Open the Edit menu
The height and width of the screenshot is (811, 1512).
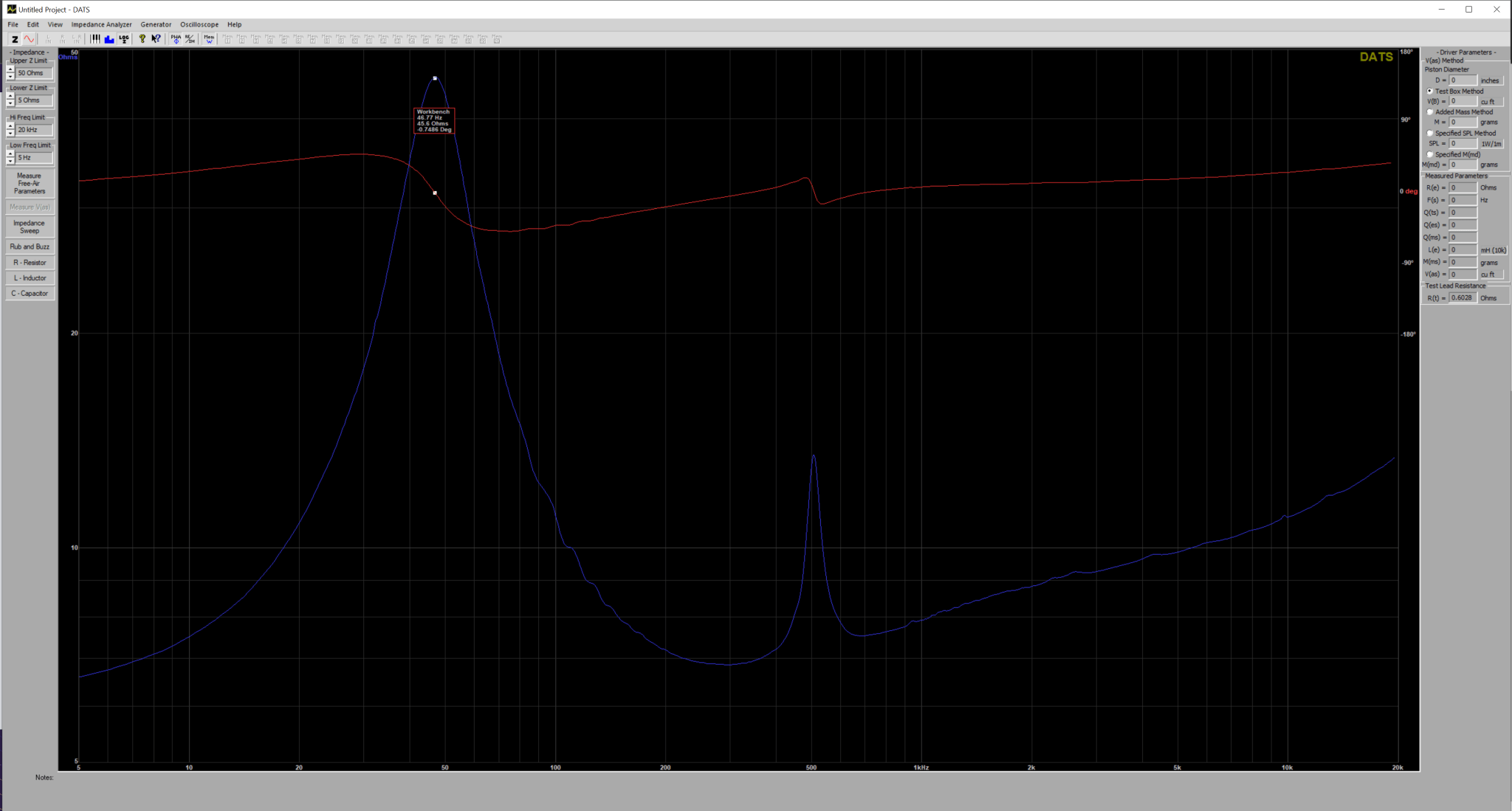33,24
